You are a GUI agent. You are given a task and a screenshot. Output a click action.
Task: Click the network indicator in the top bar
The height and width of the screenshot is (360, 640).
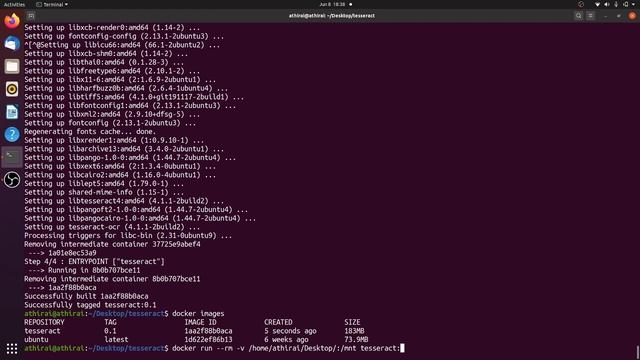(x=598, y=4)
